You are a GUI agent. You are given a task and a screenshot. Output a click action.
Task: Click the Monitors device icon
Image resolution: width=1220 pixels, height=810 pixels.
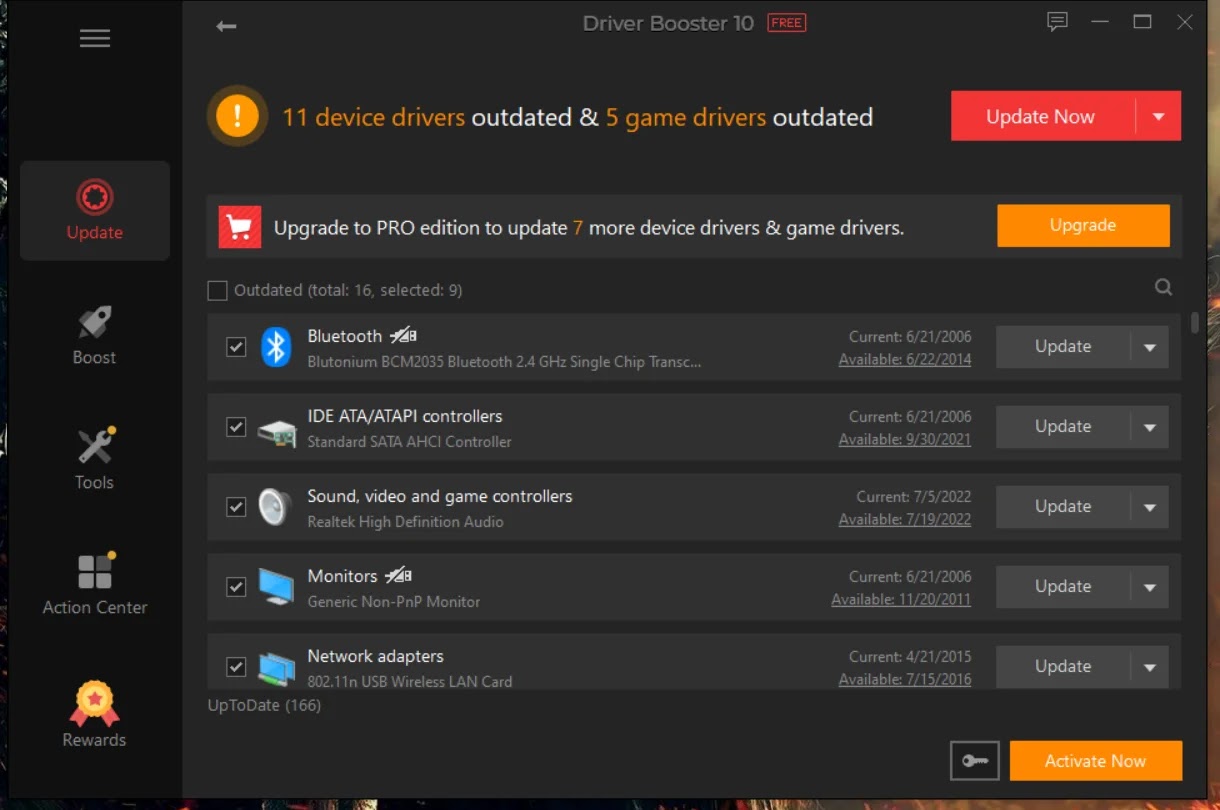coord(275,587)
